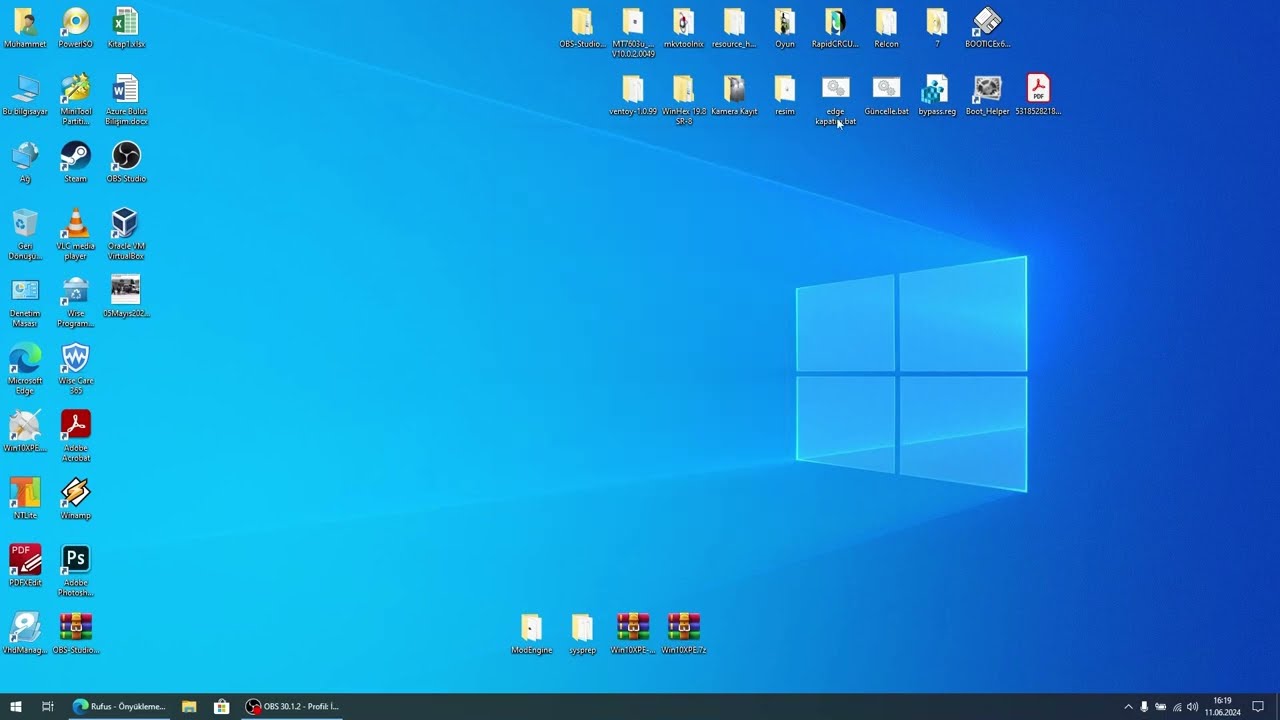Select the bypass.reg registry file
This screenshot has width=1280, height=720.
point(937,95)
